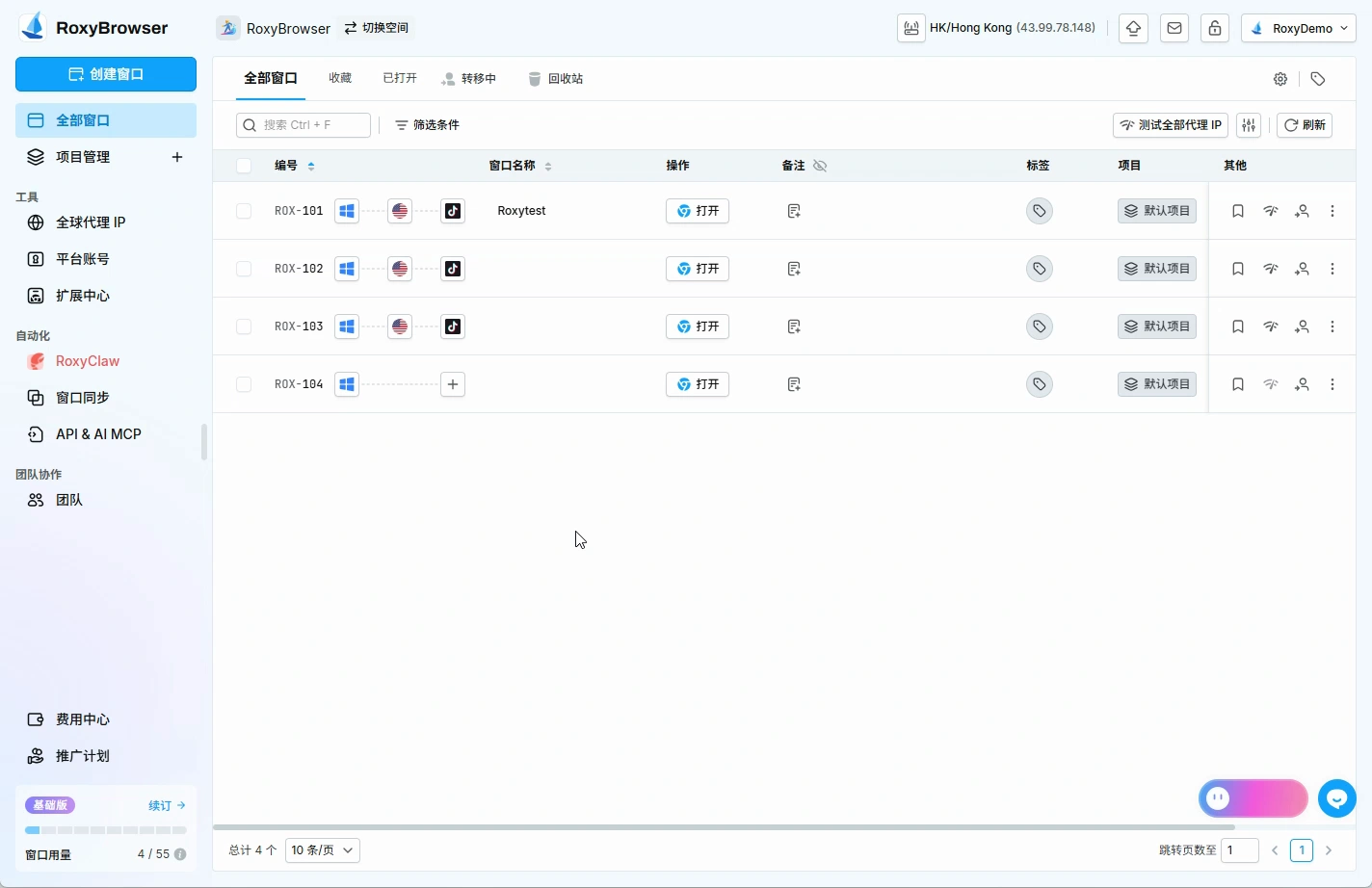Screen dimensions: 1372x888
Task: Open the tag manager icon at top right
Action: (1318, 79)
